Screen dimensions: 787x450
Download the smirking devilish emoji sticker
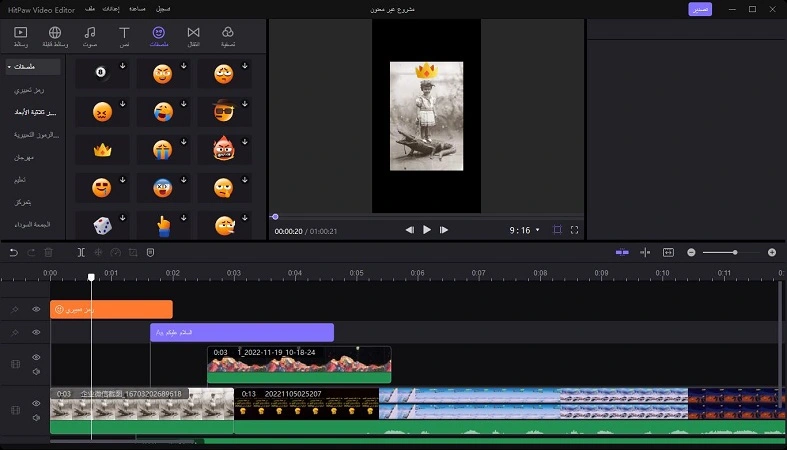pyautogui.click(x=184, y=66)
